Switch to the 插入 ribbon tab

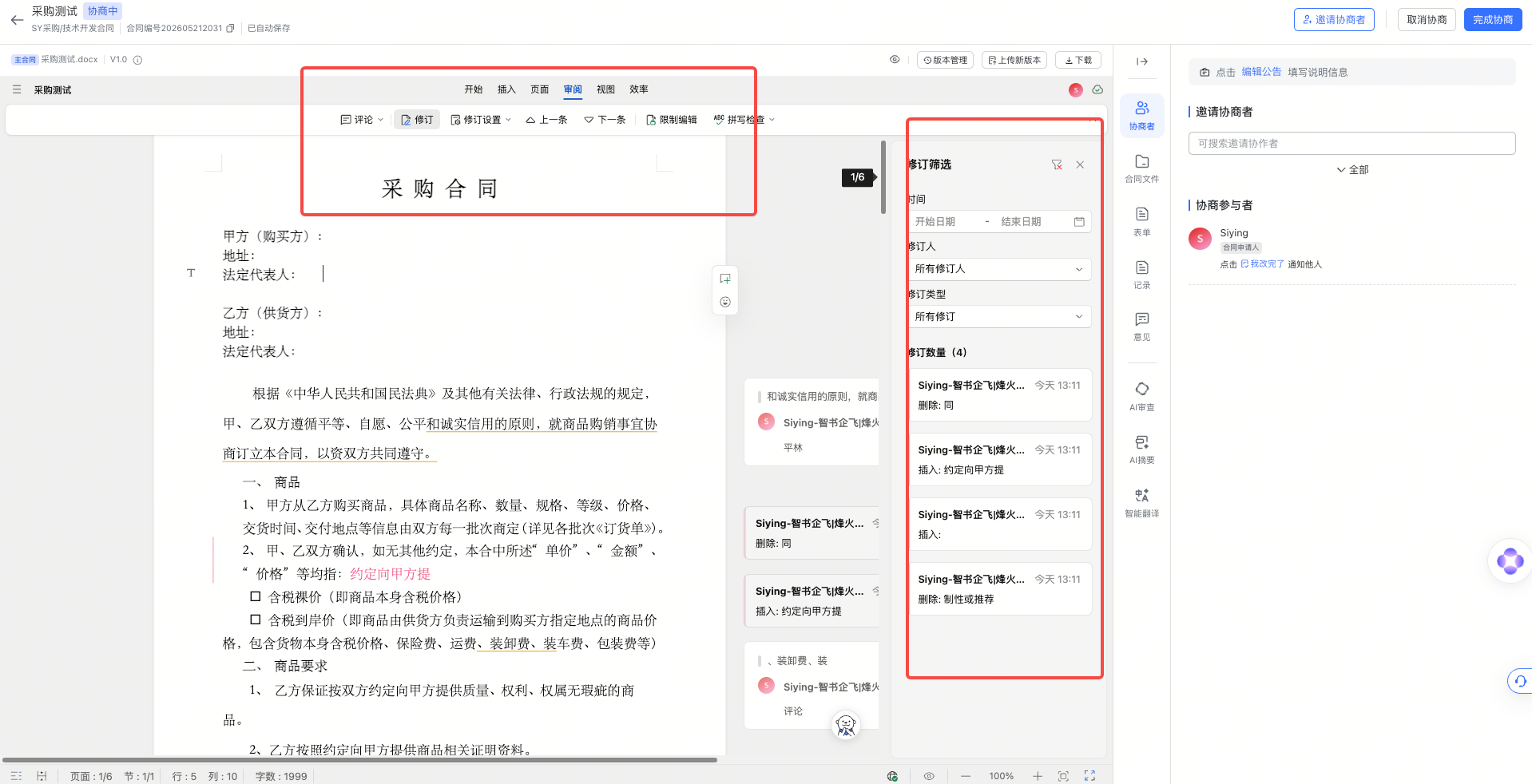tap(506, 89)
